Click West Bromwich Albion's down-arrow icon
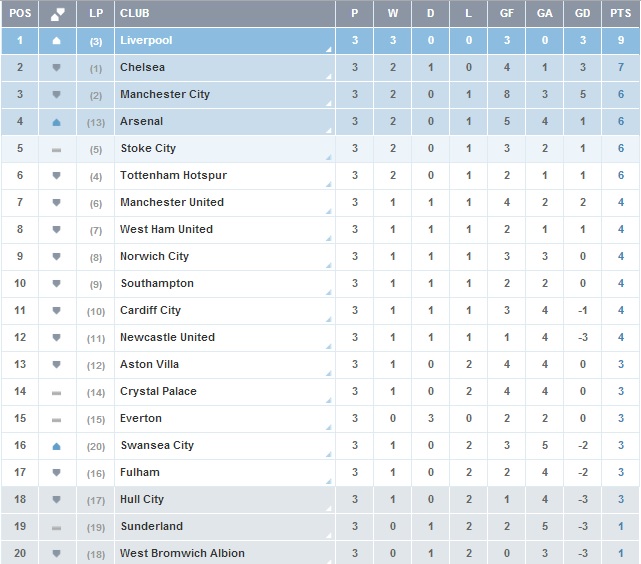This screenshot has width=641, height=564. tap(56, 554)
